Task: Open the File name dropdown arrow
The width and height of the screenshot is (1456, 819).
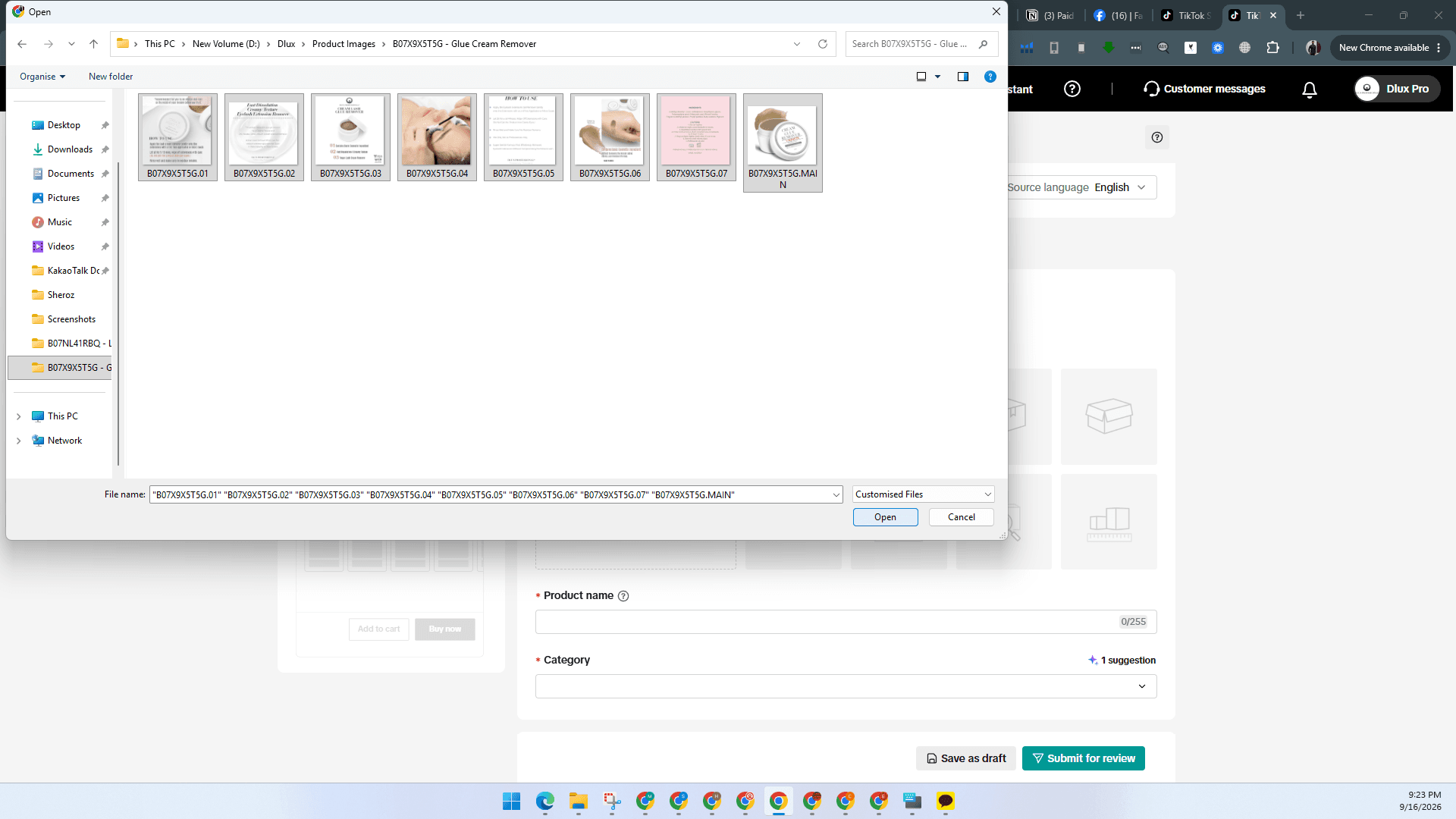Action: pos(836,494)
